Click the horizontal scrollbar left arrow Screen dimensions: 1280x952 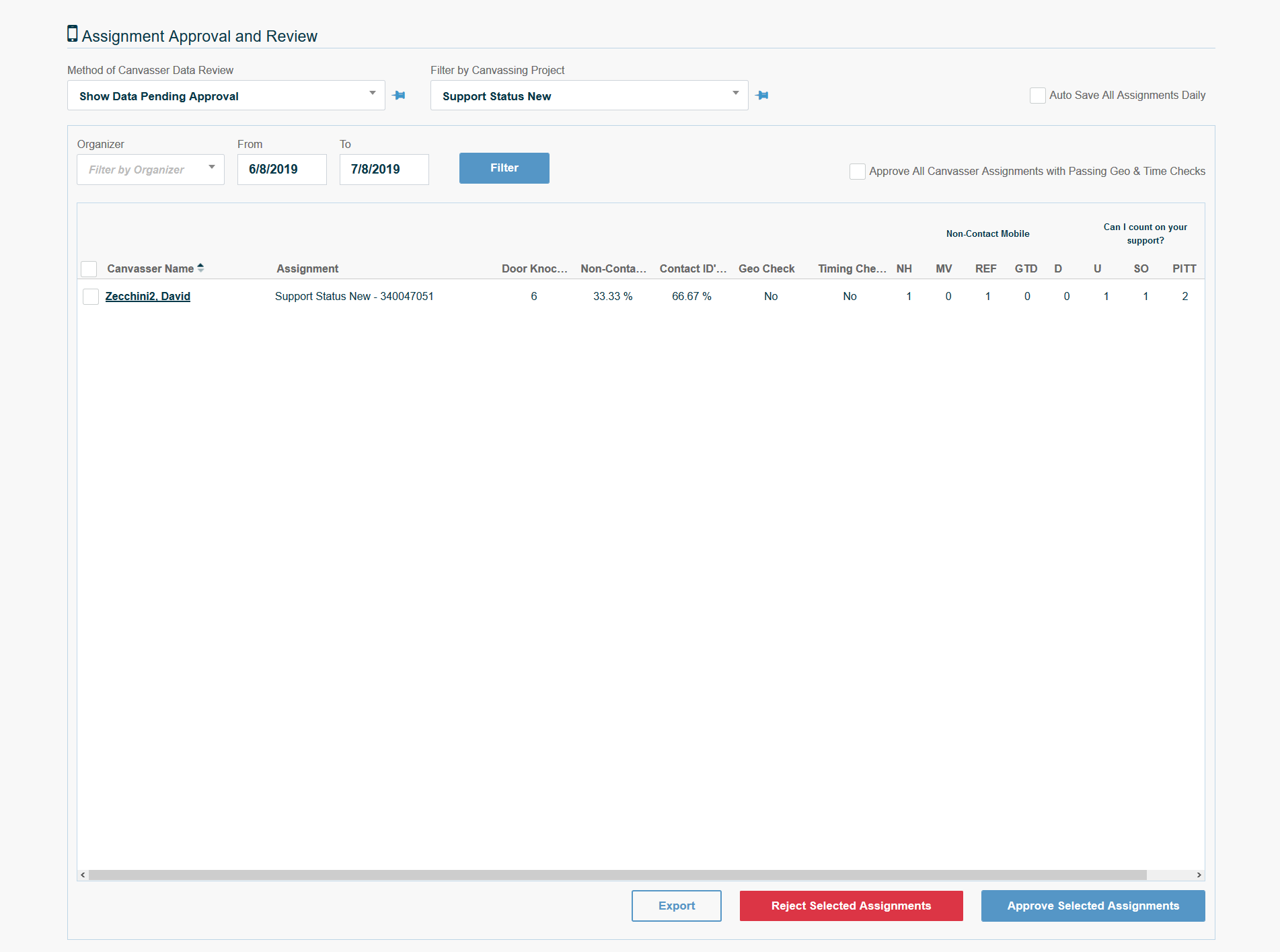(x=83, y=875)
